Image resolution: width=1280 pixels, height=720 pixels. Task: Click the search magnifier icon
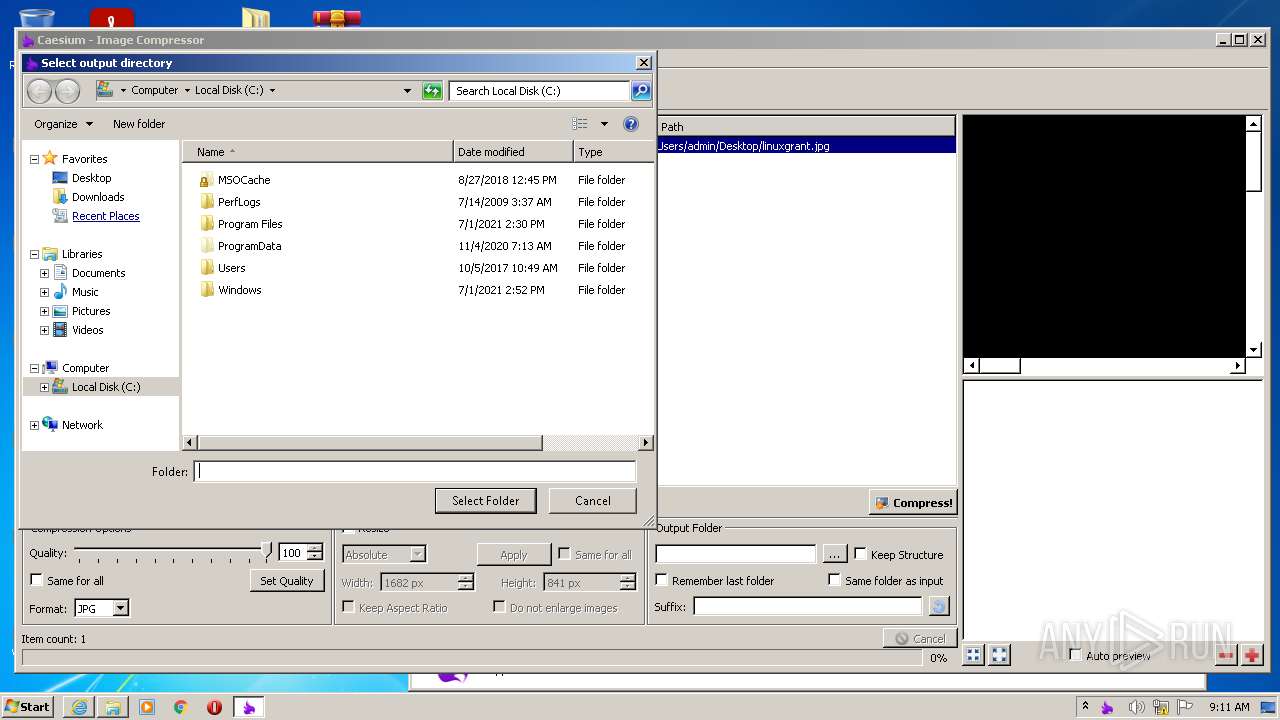click(641, 90)
